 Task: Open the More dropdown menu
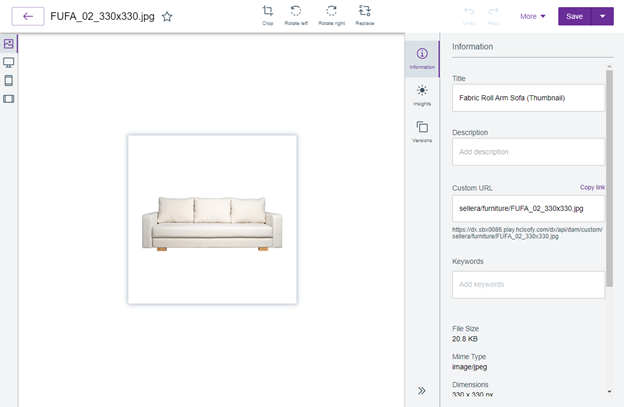click(x=532, y=16)
